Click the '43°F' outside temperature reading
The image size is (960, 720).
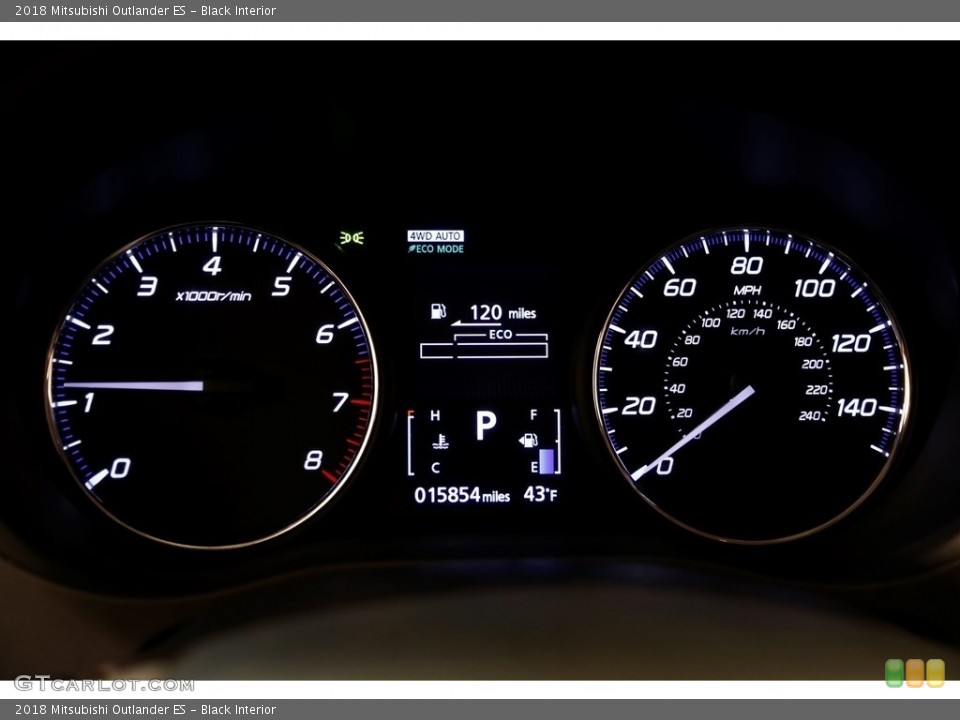tap(540, 494)
